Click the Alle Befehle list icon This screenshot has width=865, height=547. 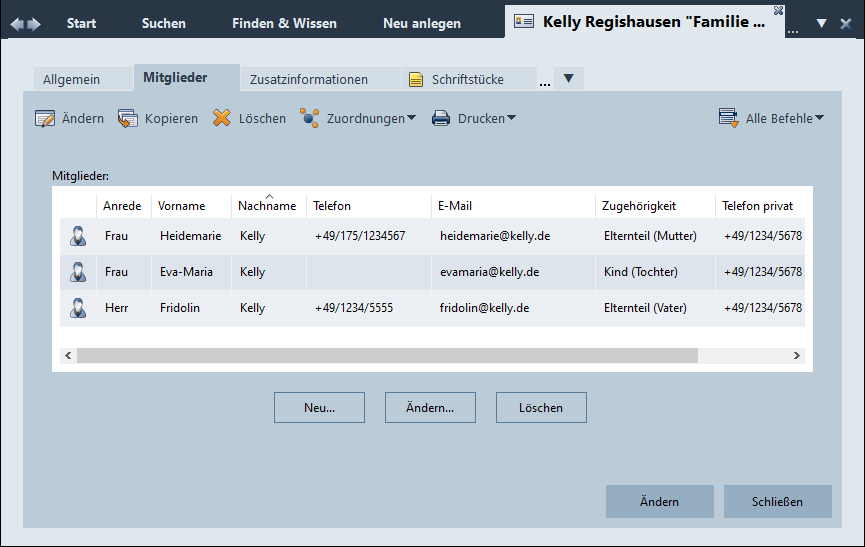pos(728,119)
